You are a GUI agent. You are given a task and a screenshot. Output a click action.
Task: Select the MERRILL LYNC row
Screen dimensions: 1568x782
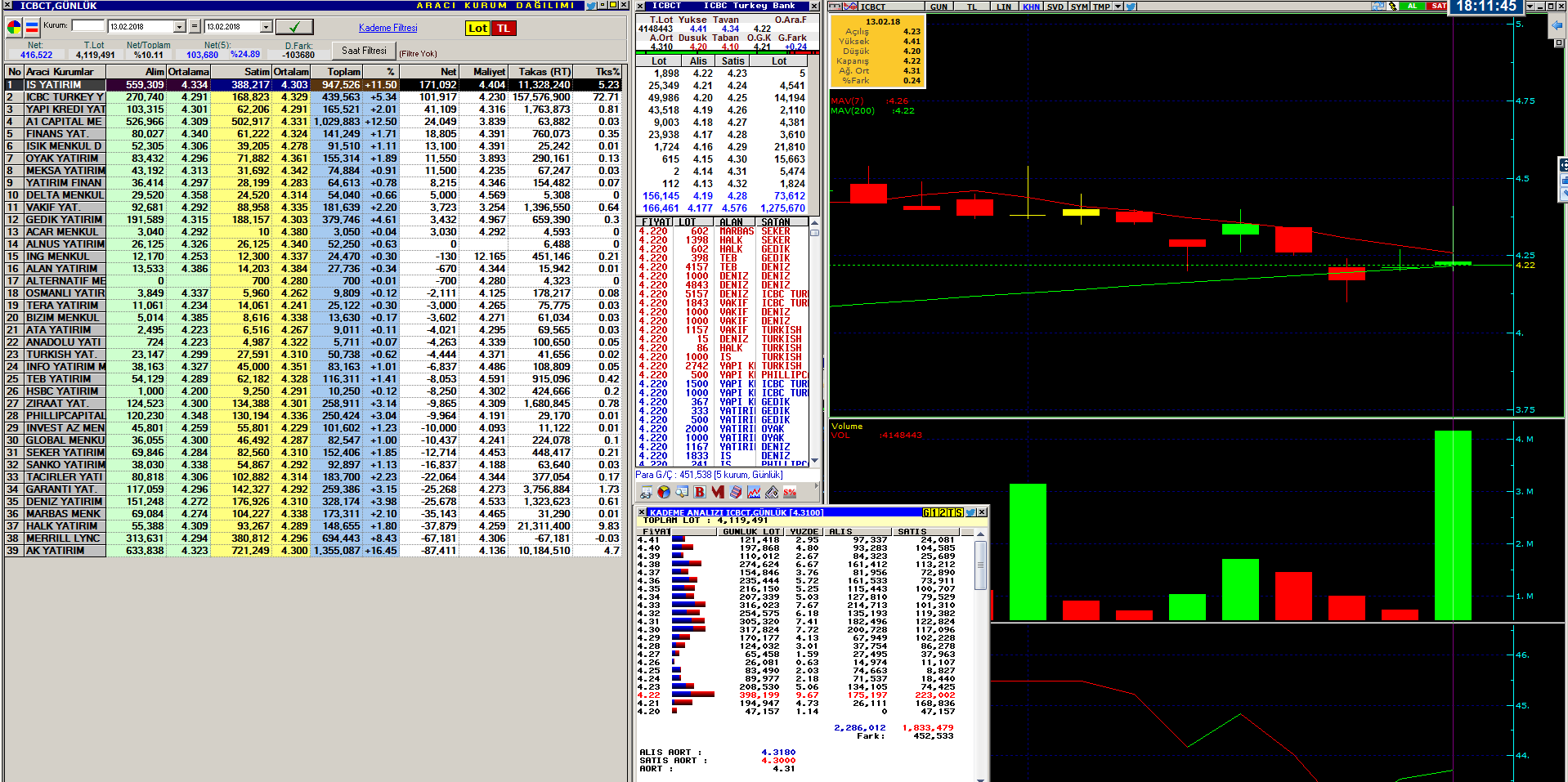[314, 538]
